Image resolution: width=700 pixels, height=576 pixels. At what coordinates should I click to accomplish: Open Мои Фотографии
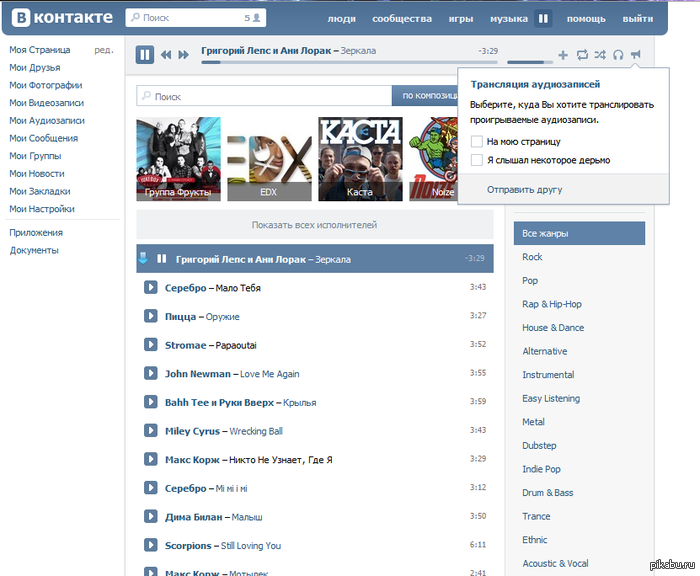point(46,85)
